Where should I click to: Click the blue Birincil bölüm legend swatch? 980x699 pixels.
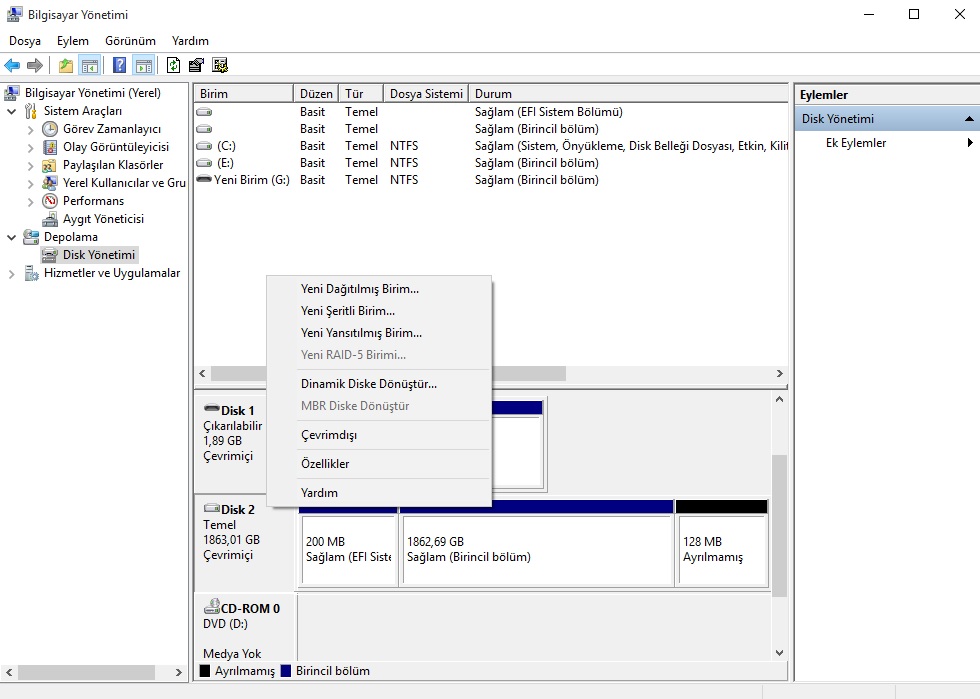pos(286,671)
